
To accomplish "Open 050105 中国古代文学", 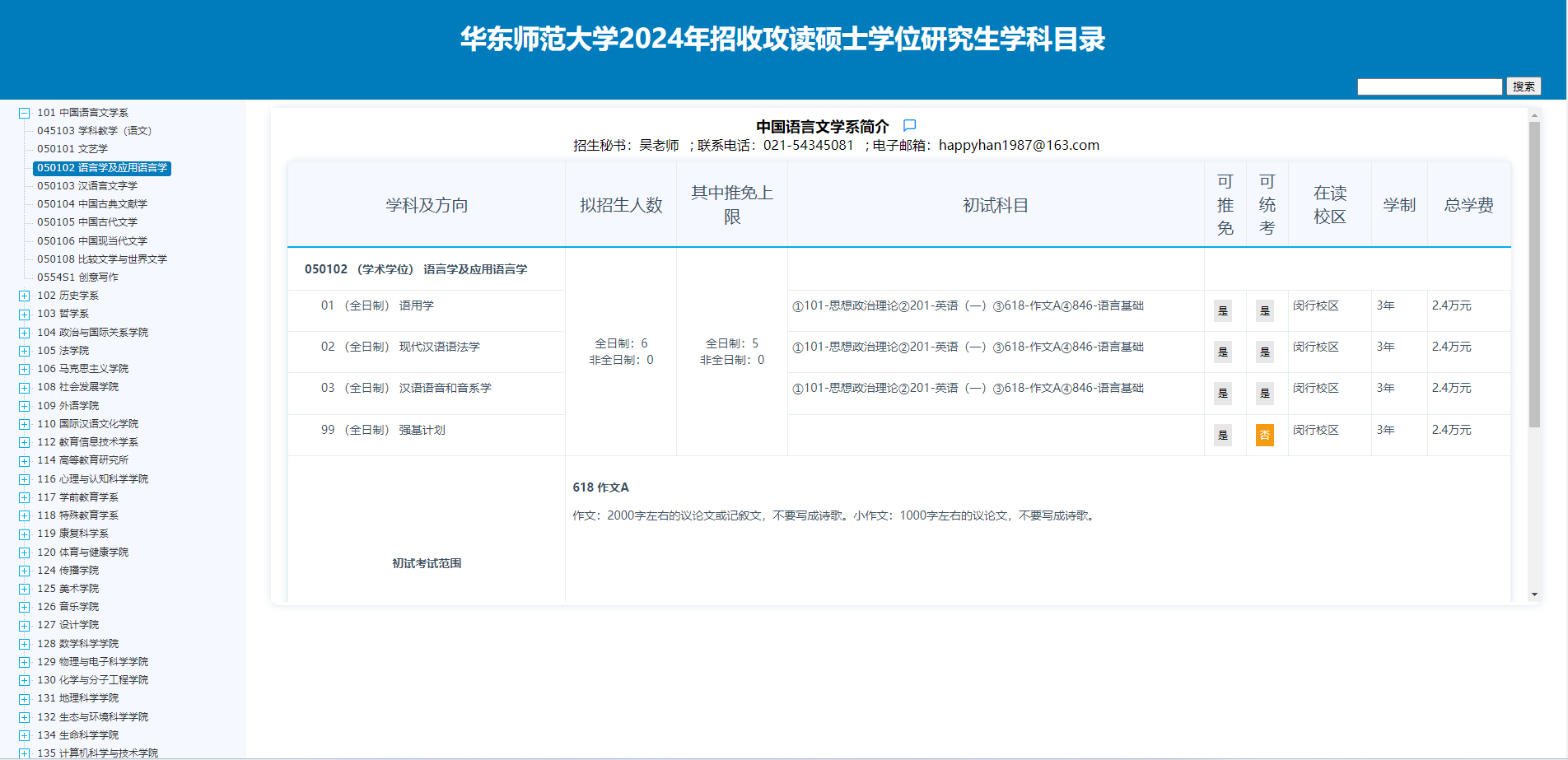I will pyautogui.click(x=87, y=222).
